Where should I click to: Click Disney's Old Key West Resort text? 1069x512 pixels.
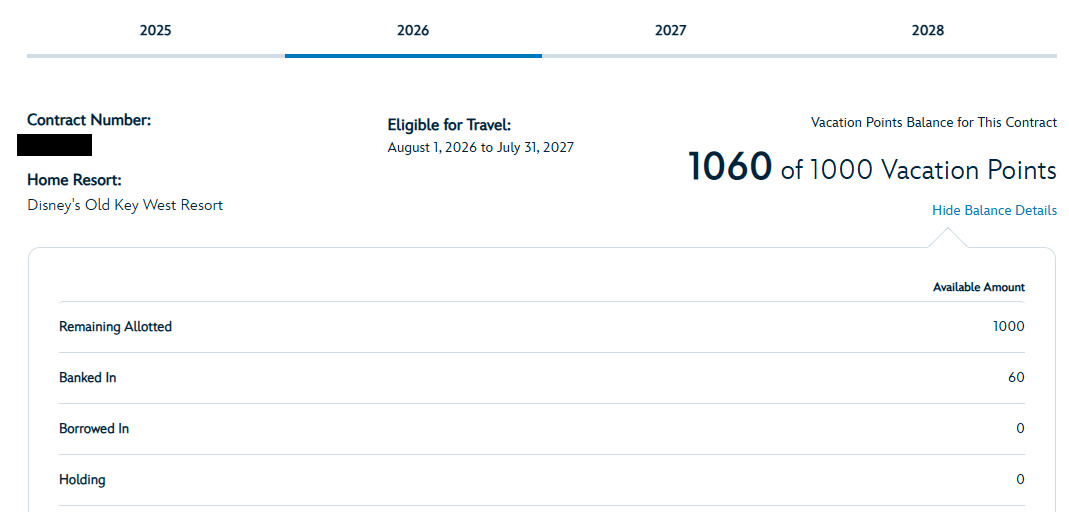125,205
